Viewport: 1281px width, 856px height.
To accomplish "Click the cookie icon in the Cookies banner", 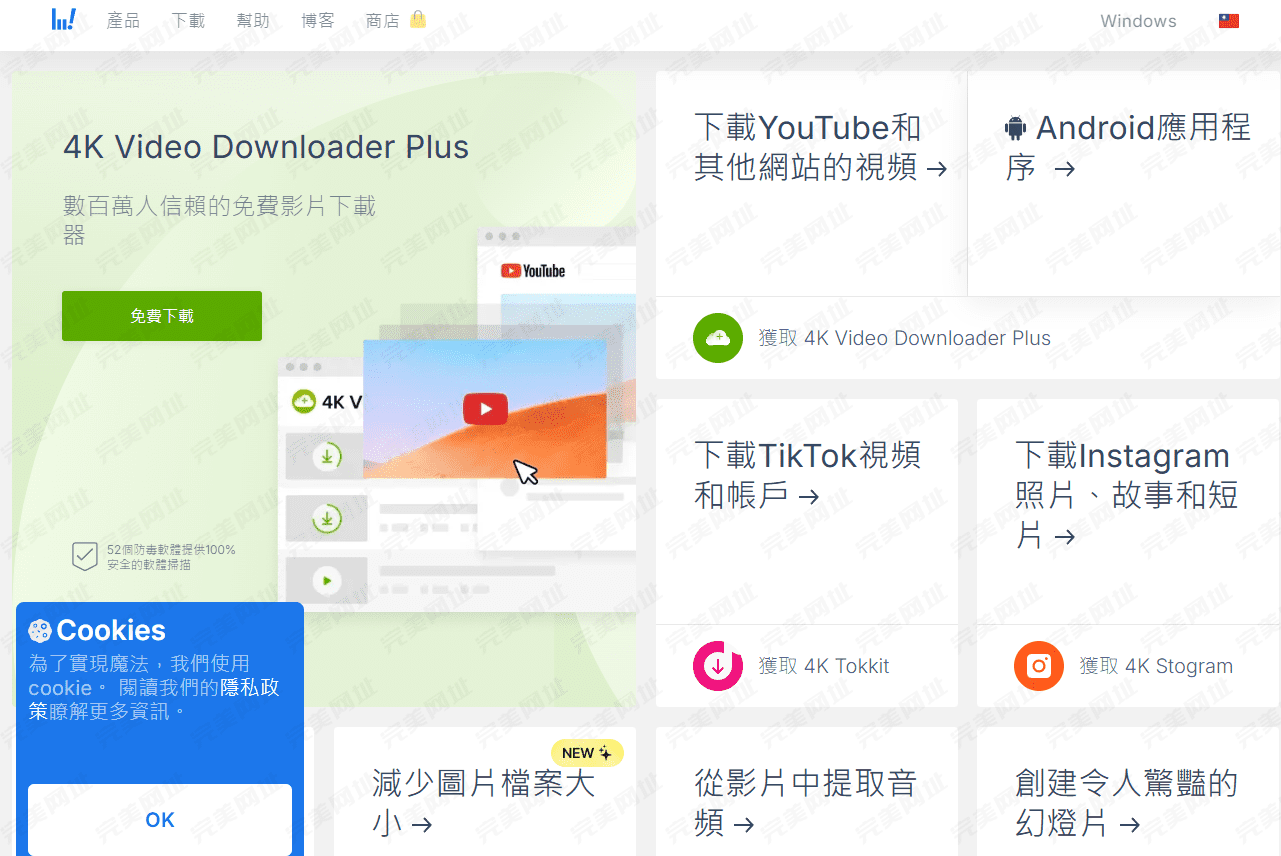I will (40, 630).
